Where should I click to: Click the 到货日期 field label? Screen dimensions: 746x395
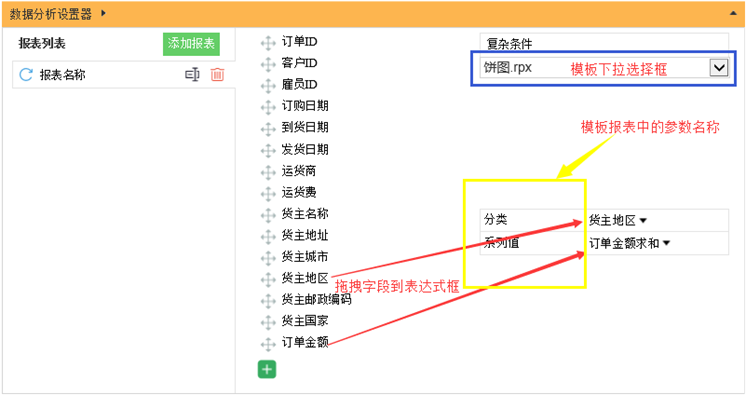(305, 127)
